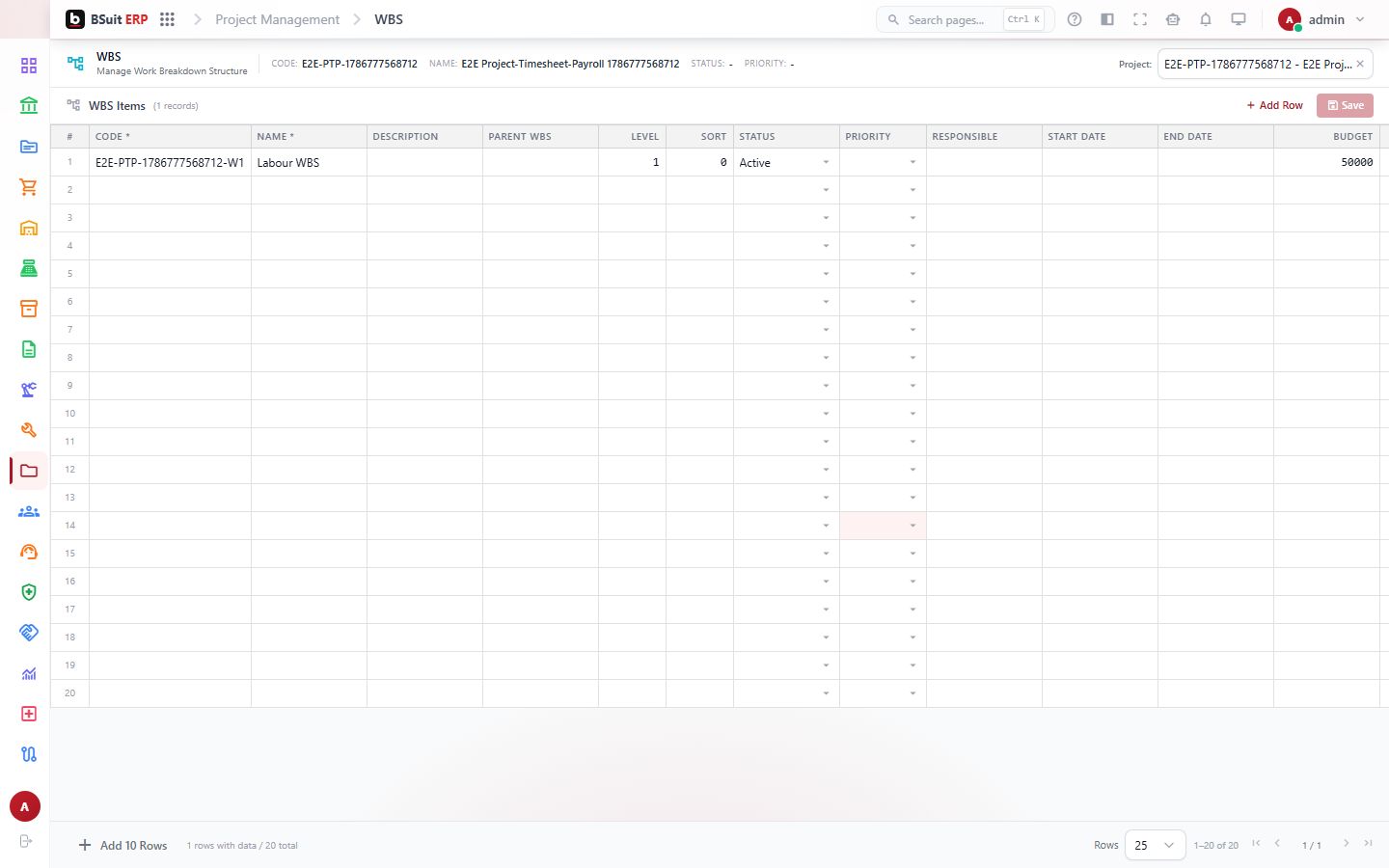Viewport: 1389px width, 868px height.
Task: Select the budget cell showing 50000
Action: click(1326, 162)
